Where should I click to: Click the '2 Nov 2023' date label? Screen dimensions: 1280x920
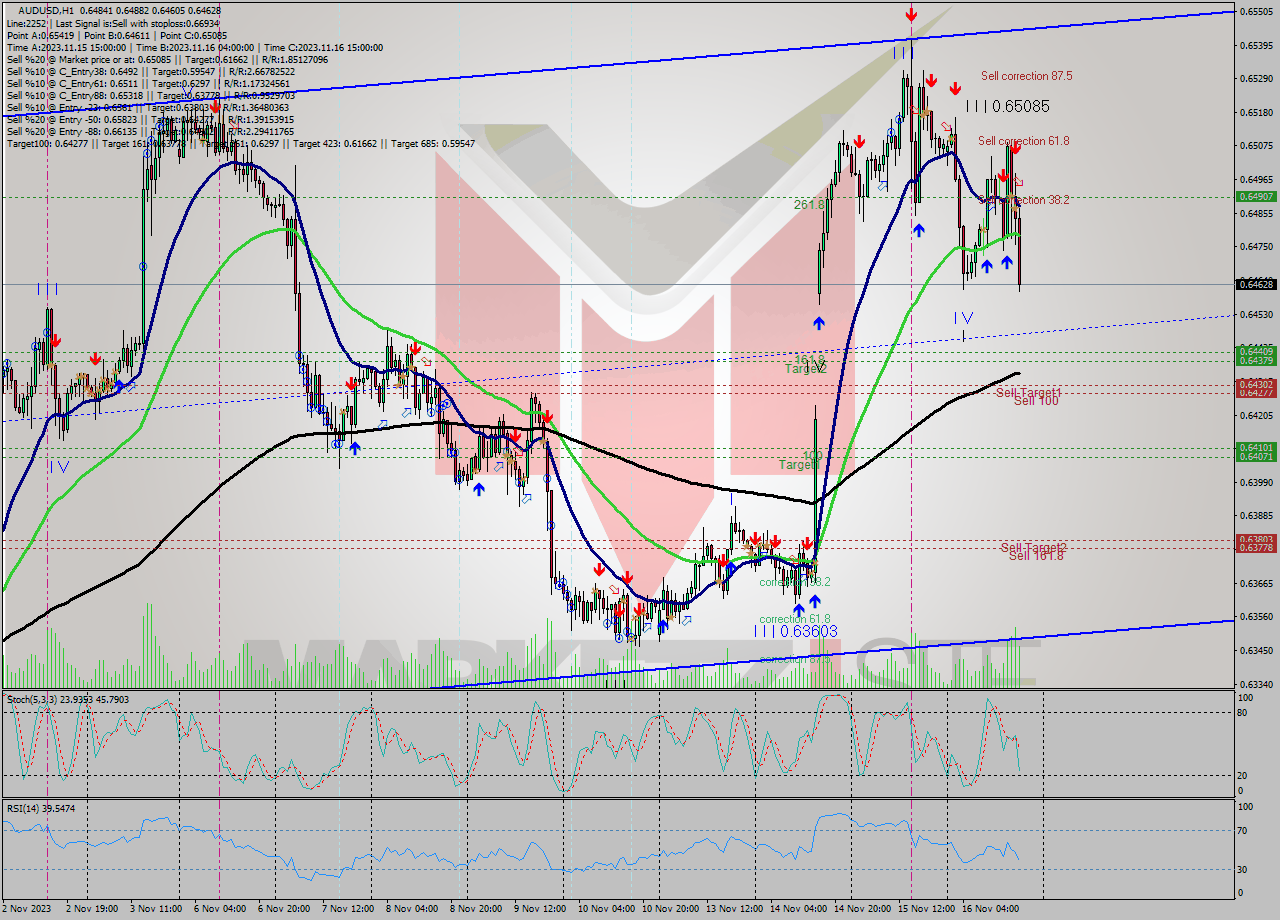click(x=27, y=909)
